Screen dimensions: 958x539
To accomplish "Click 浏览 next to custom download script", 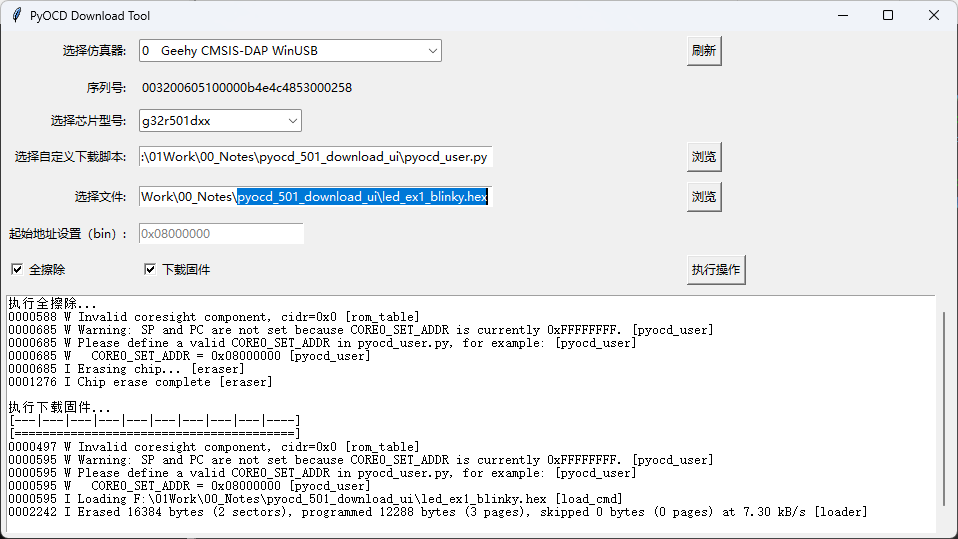I will pos(704,157).
